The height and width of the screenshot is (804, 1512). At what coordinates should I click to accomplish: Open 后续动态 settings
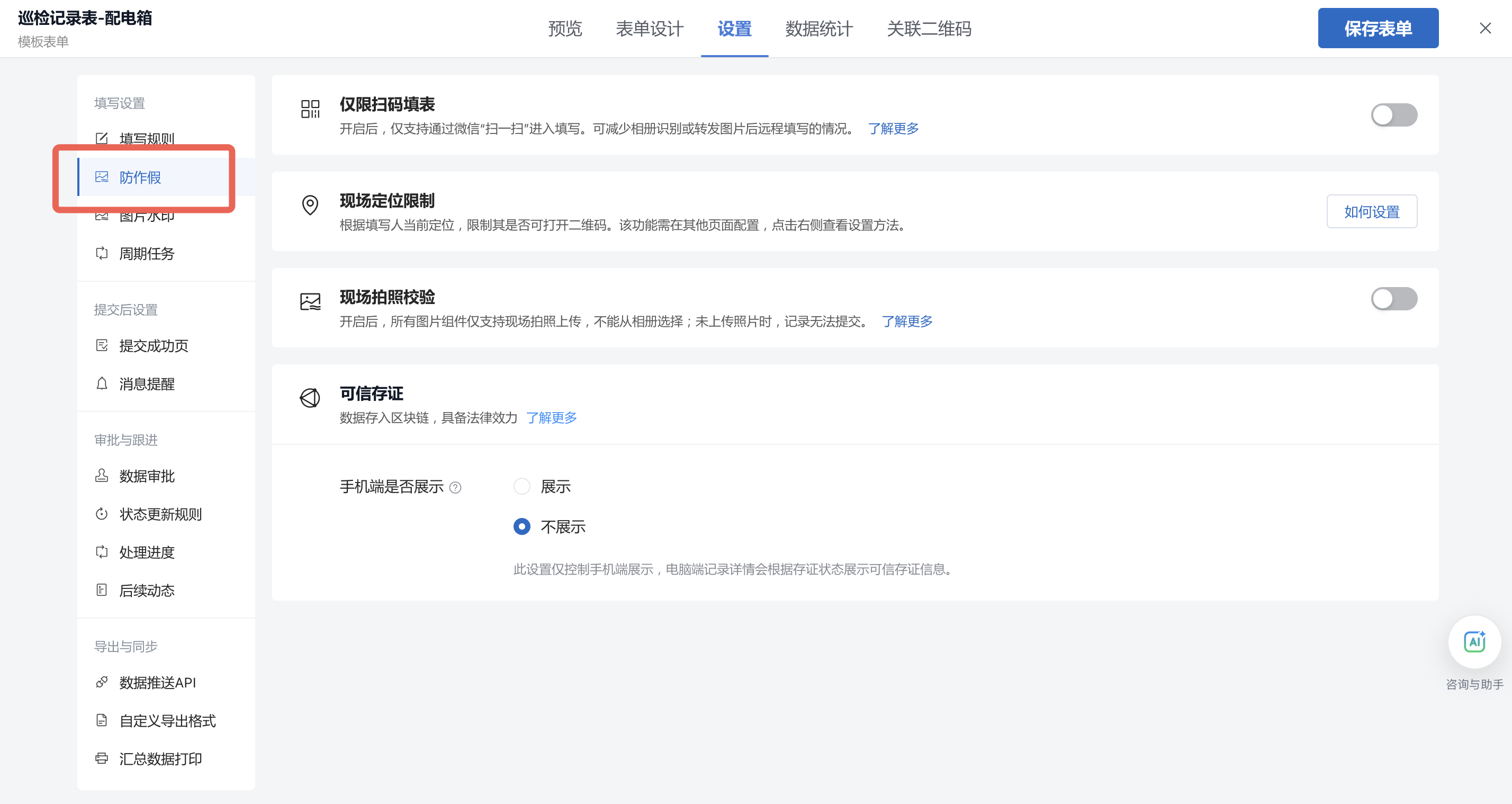tap(166, 590)
